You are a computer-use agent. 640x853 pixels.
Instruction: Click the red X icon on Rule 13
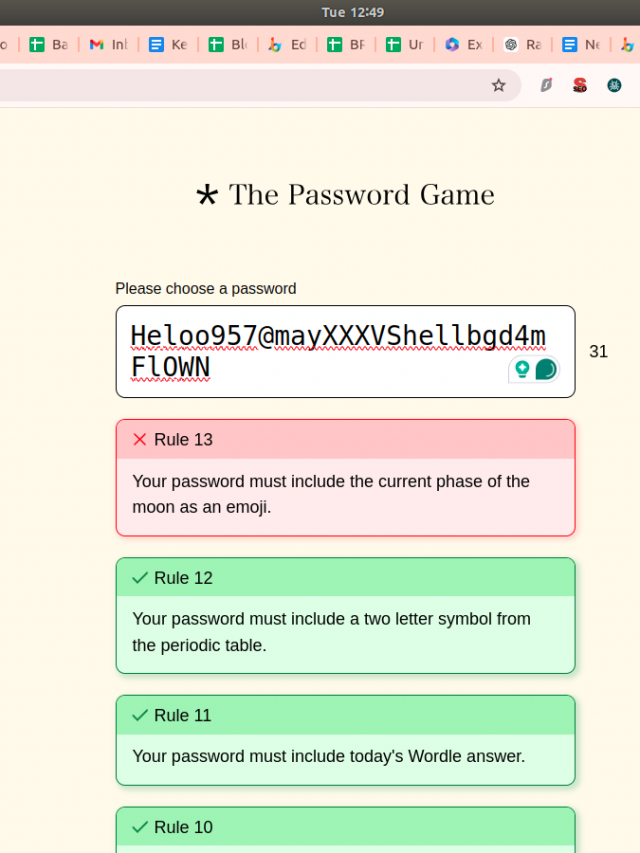pyautogui.click(x=140, y=440)
